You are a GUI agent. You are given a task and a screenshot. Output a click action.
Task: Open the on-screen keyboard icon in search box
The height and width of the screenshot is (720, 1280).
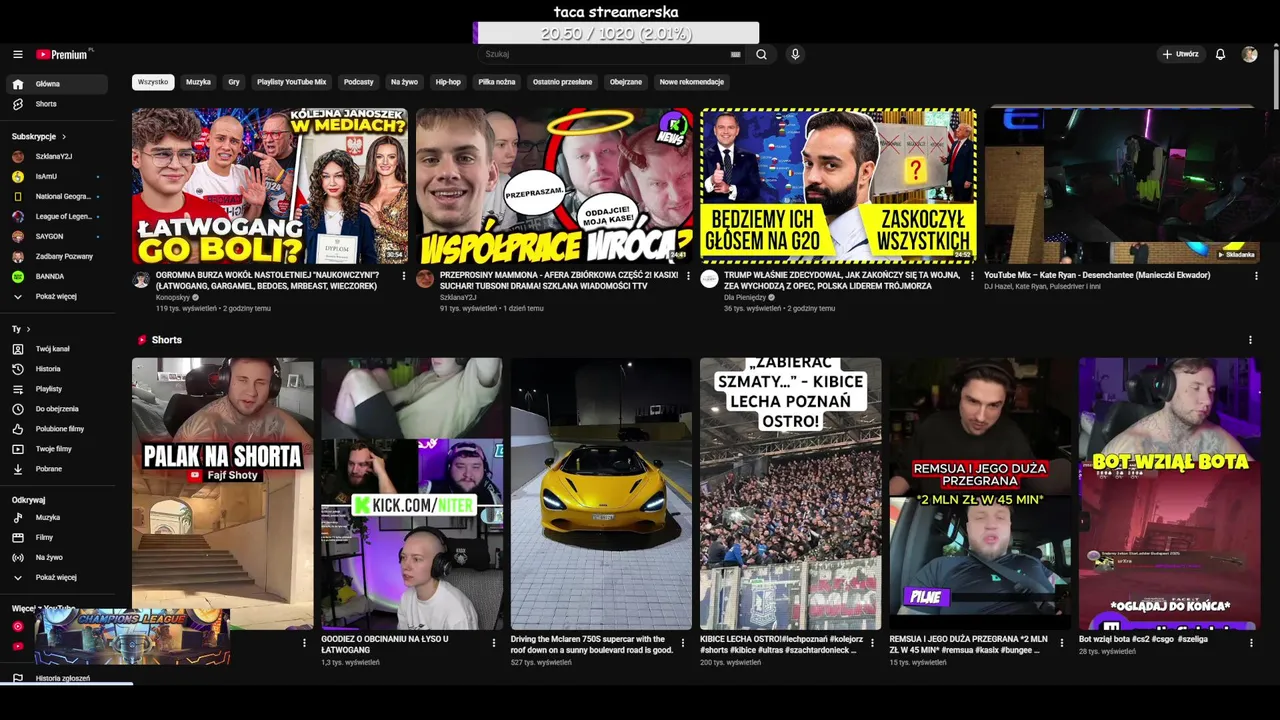tap(736, 54)
